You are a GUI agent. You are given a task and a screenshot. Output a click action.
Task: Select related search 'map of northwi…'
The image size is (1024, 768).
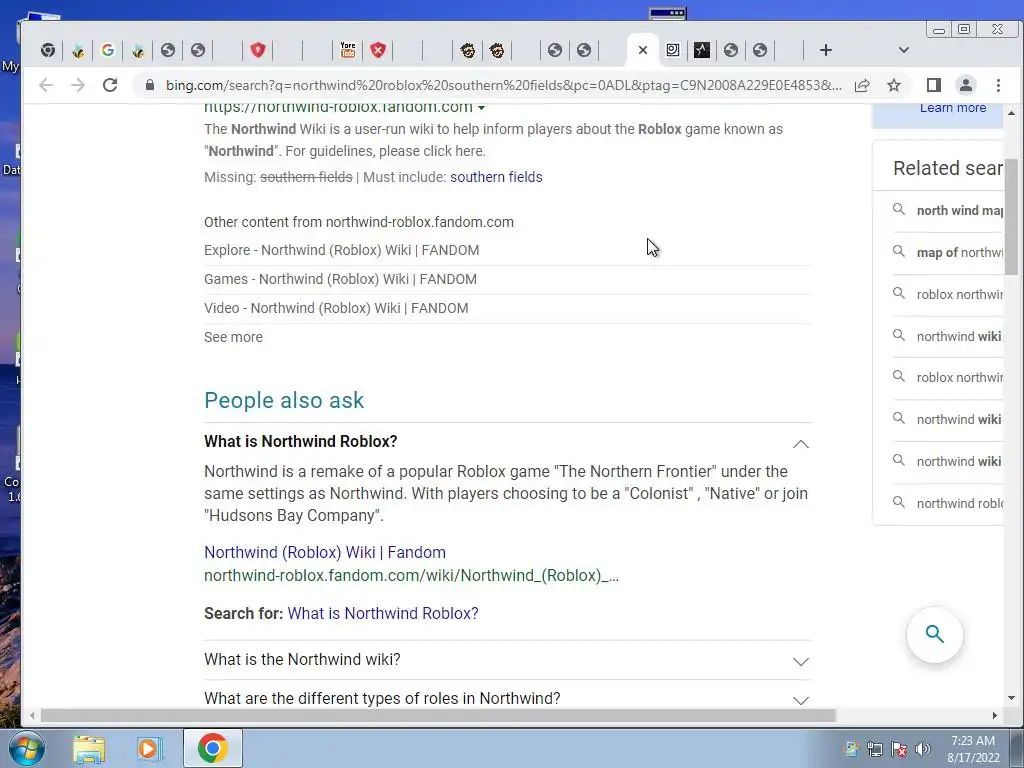pos(959,253)
